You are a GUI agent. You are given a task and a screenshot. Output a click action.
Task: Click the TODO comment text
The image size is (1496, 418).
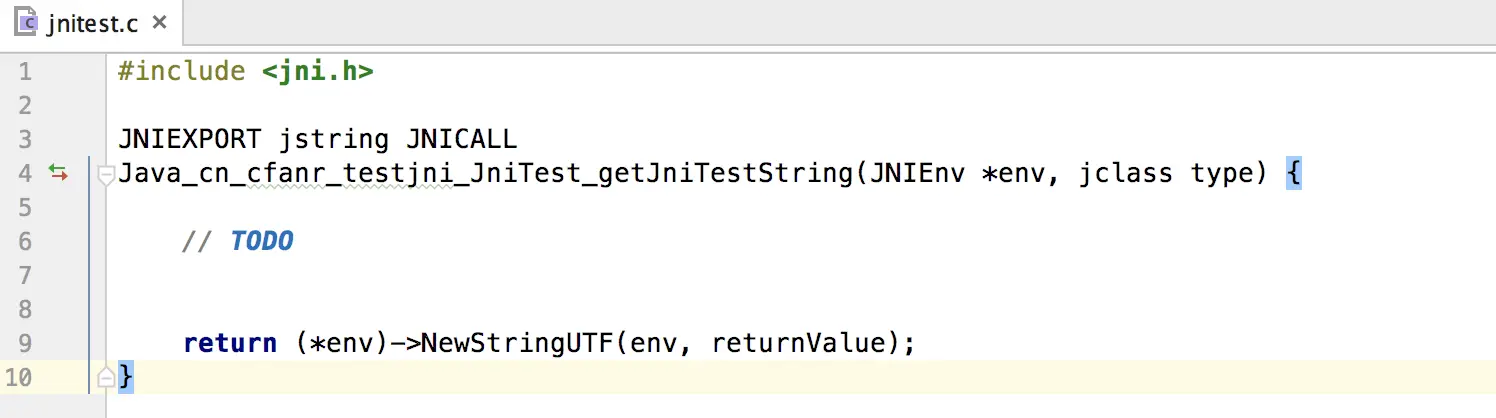click(x=261, y=241)
